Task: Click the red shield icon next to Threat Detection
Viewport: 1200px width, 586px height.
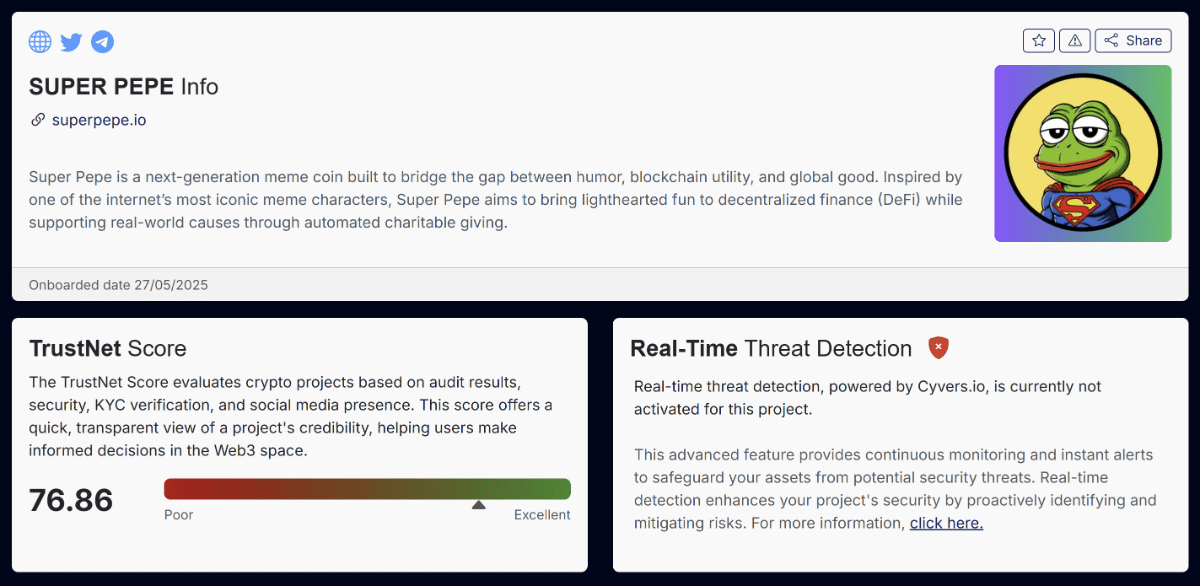Action: pos(938,349)
